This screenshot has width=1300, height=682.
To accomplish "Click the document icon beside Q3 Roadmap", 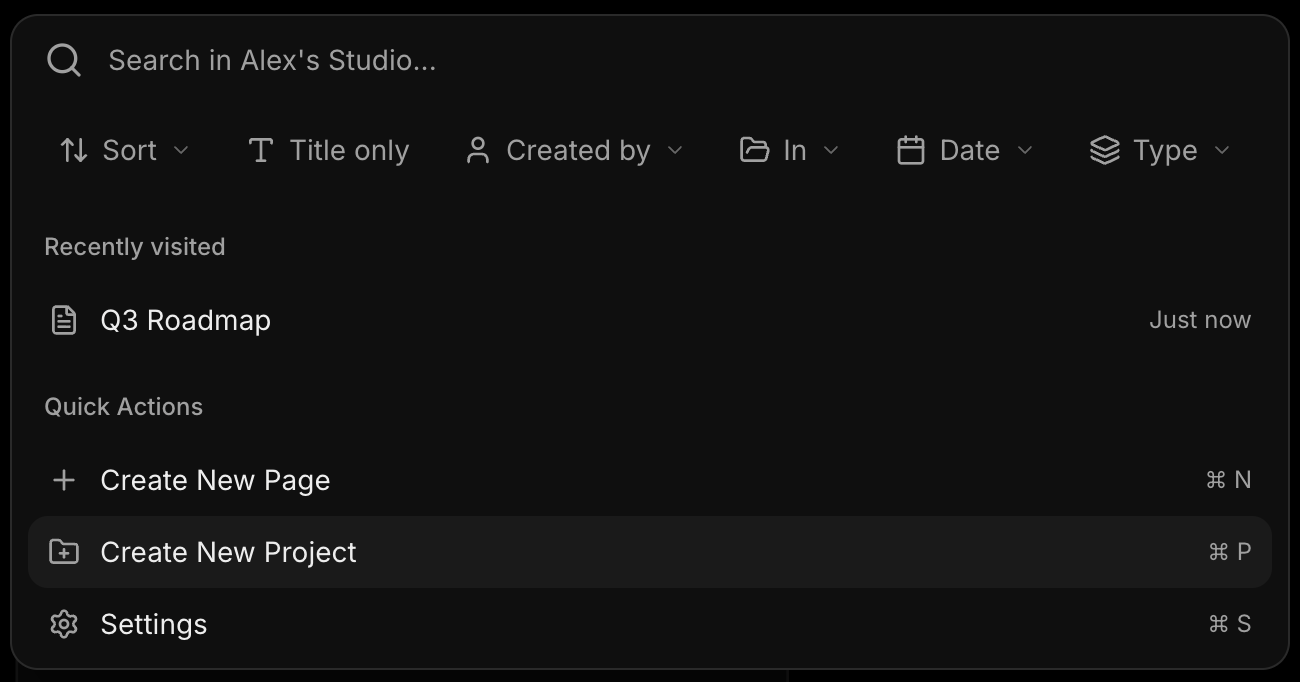I will 64,320.
